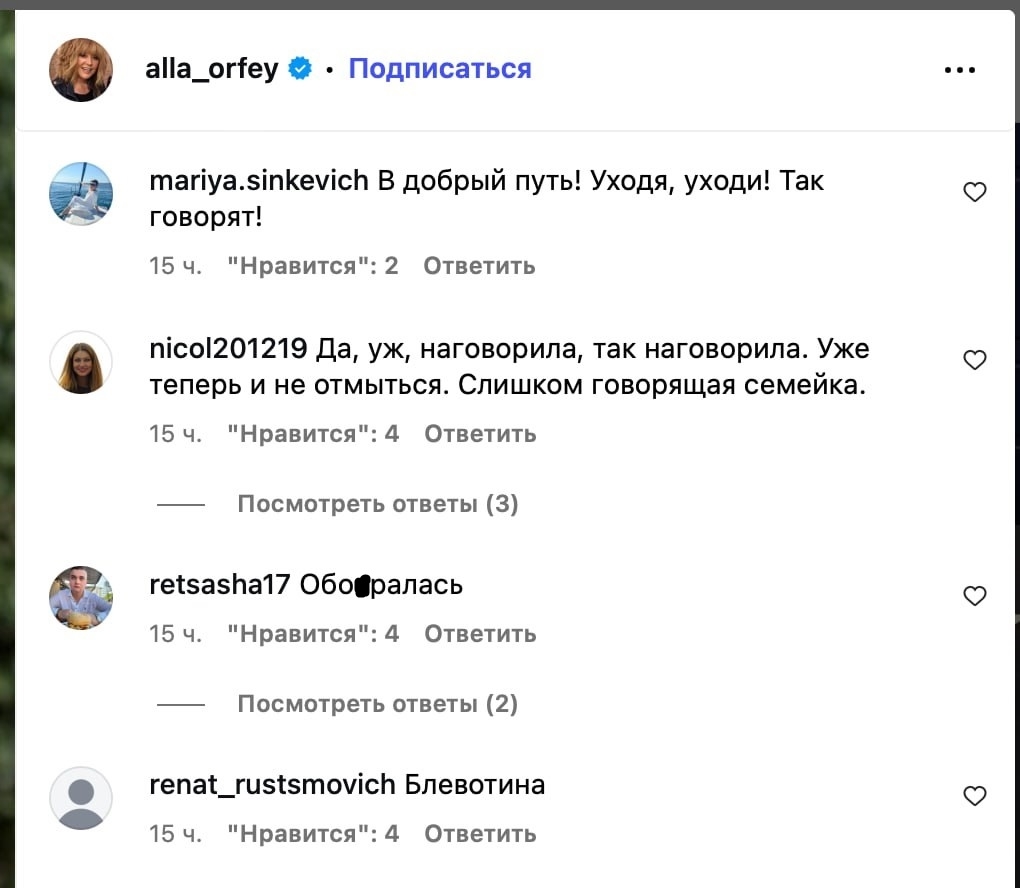This screenshot has height=888, width=1020.
Task: Click nicol201219's profile avatar
Action: 81,361
